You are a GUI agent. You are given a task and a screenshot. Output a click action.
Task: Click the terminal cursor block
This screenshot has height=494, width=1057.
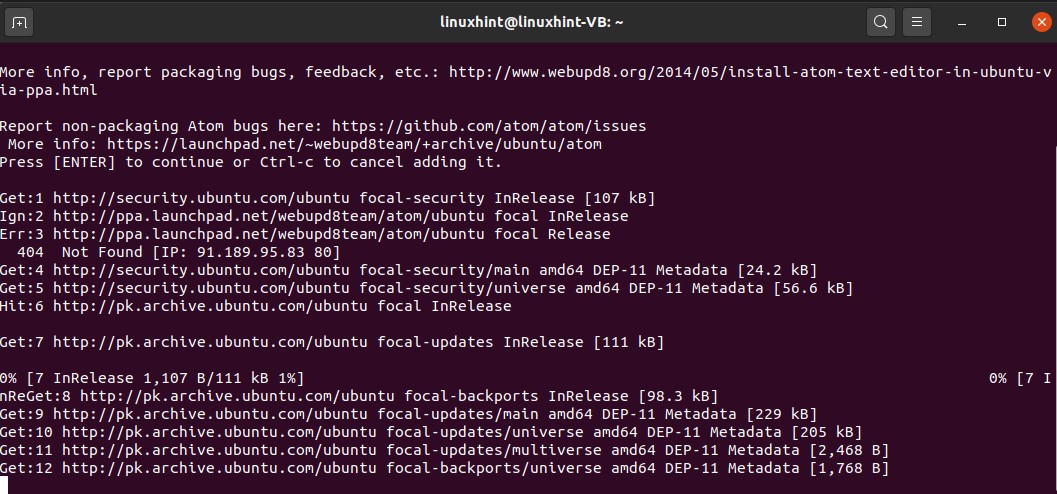pos(5,486)
